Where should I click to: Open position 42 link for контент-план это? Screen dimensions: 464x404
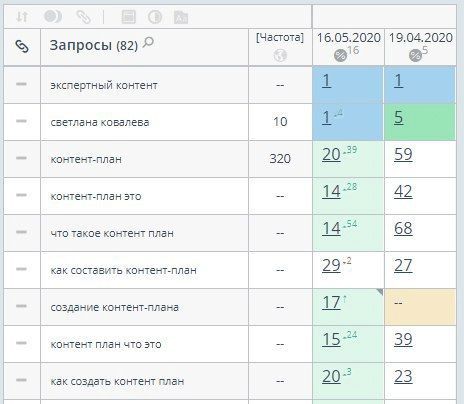click(403, 192)
